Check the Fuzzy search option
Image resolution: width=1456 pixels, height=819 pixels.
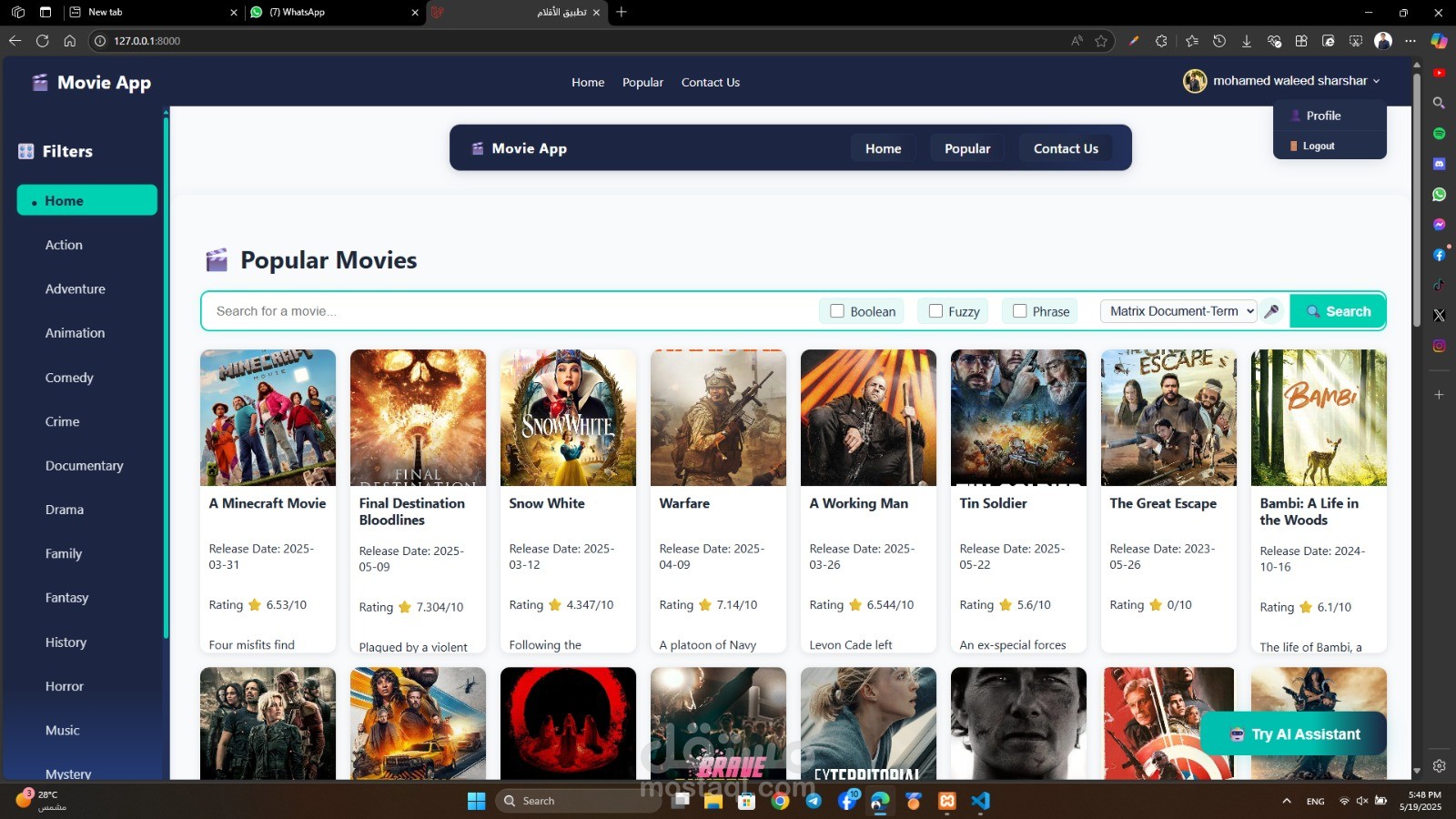935,310
